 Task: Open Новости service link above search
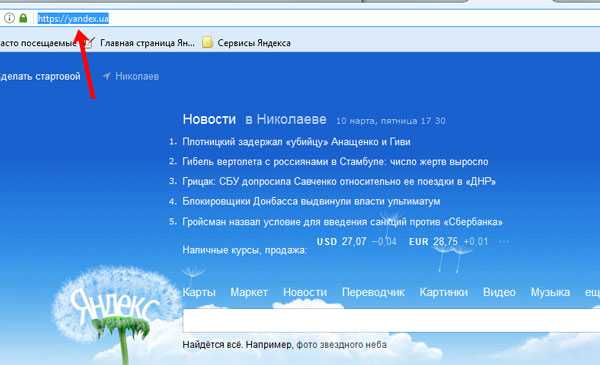coord(305,293)
